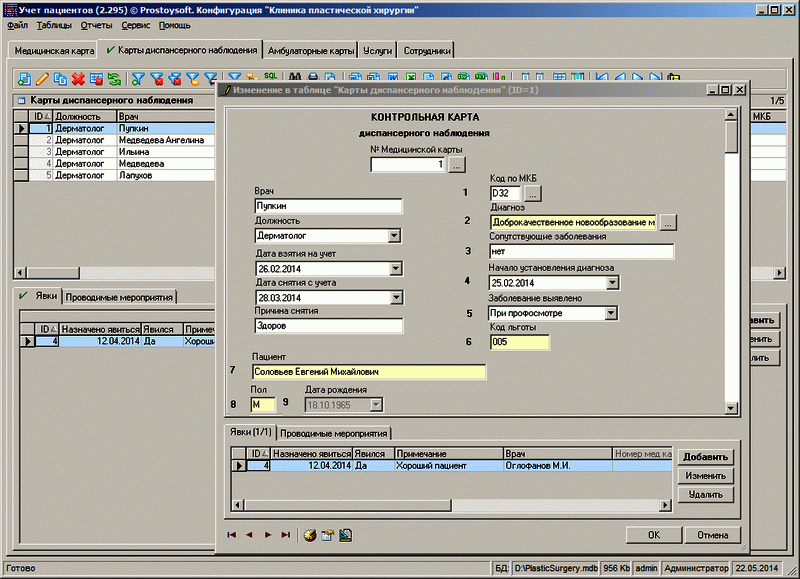This screenshot has height=579, width=800.
Task: Expand the Заболевание выявлено dropdown
Action: (x=611, y=314)
